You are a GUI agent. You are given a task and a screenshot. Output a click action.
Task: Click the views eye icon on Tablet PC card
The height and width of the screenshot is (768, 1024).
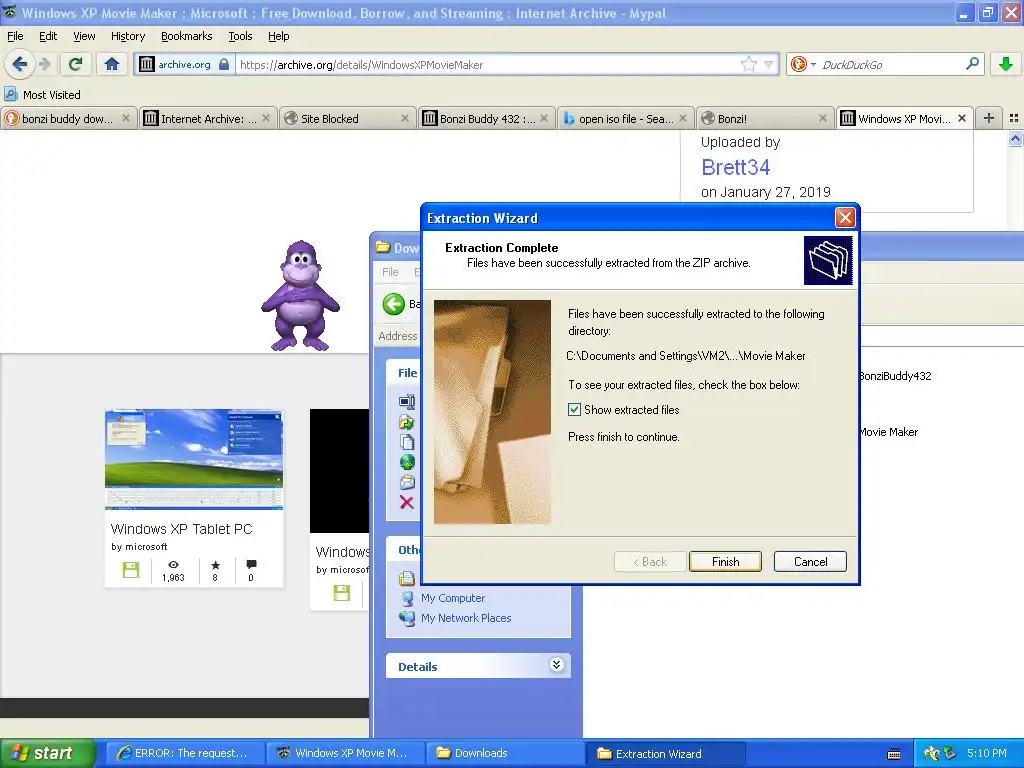[x=173, y=565]
